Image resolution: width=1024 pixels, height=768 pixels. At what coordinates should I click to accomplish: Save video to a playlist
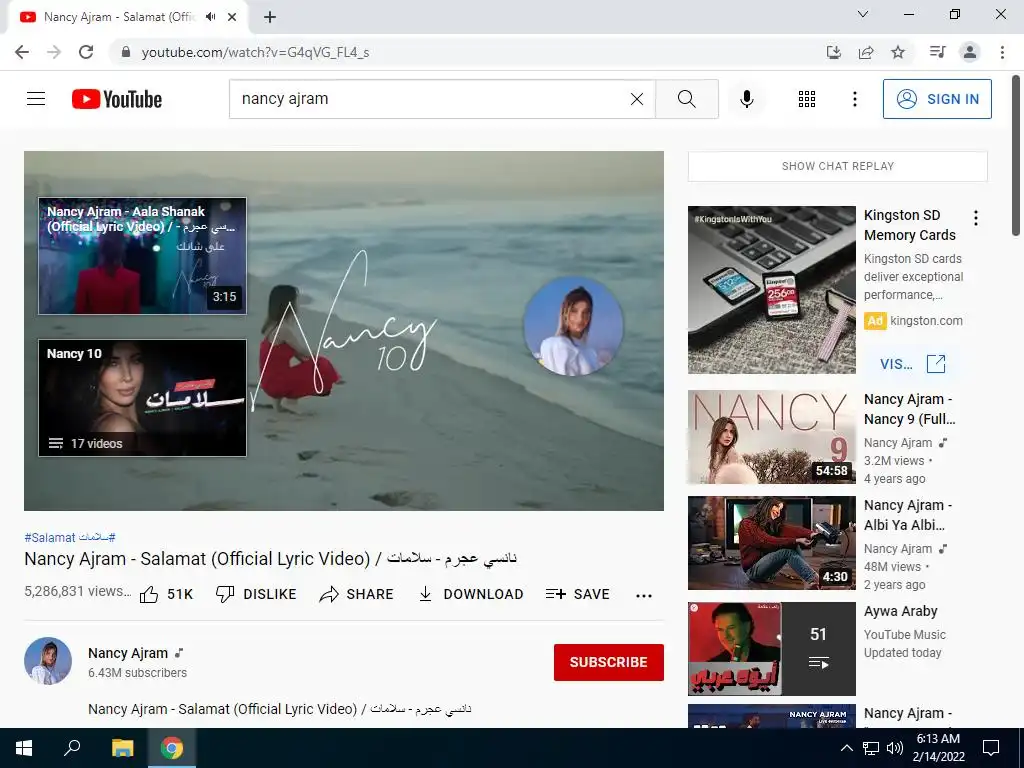point(578,594)
